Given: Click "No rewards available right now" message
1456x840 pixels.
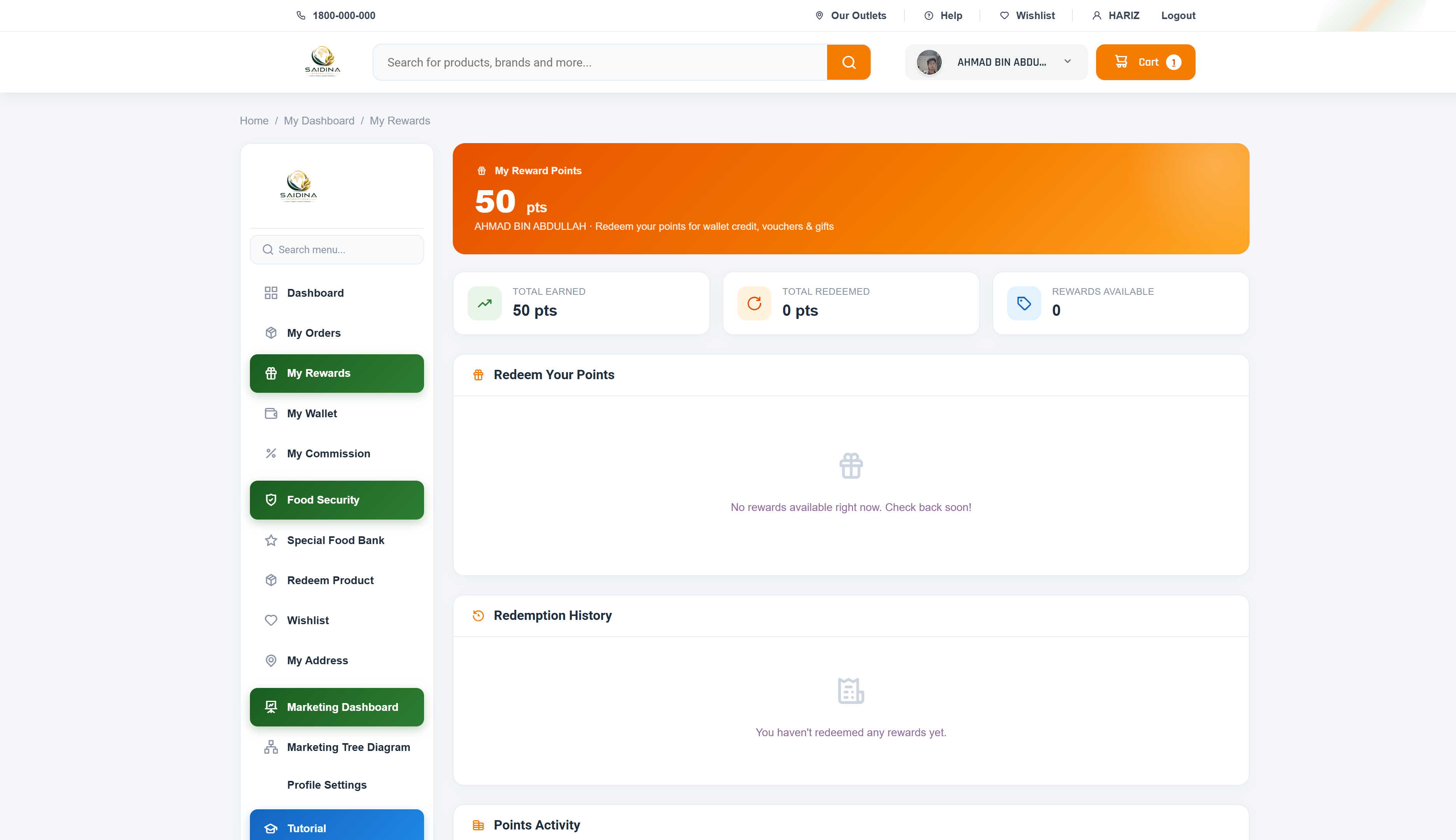Looking at the screenshot, I should point(850,507).
